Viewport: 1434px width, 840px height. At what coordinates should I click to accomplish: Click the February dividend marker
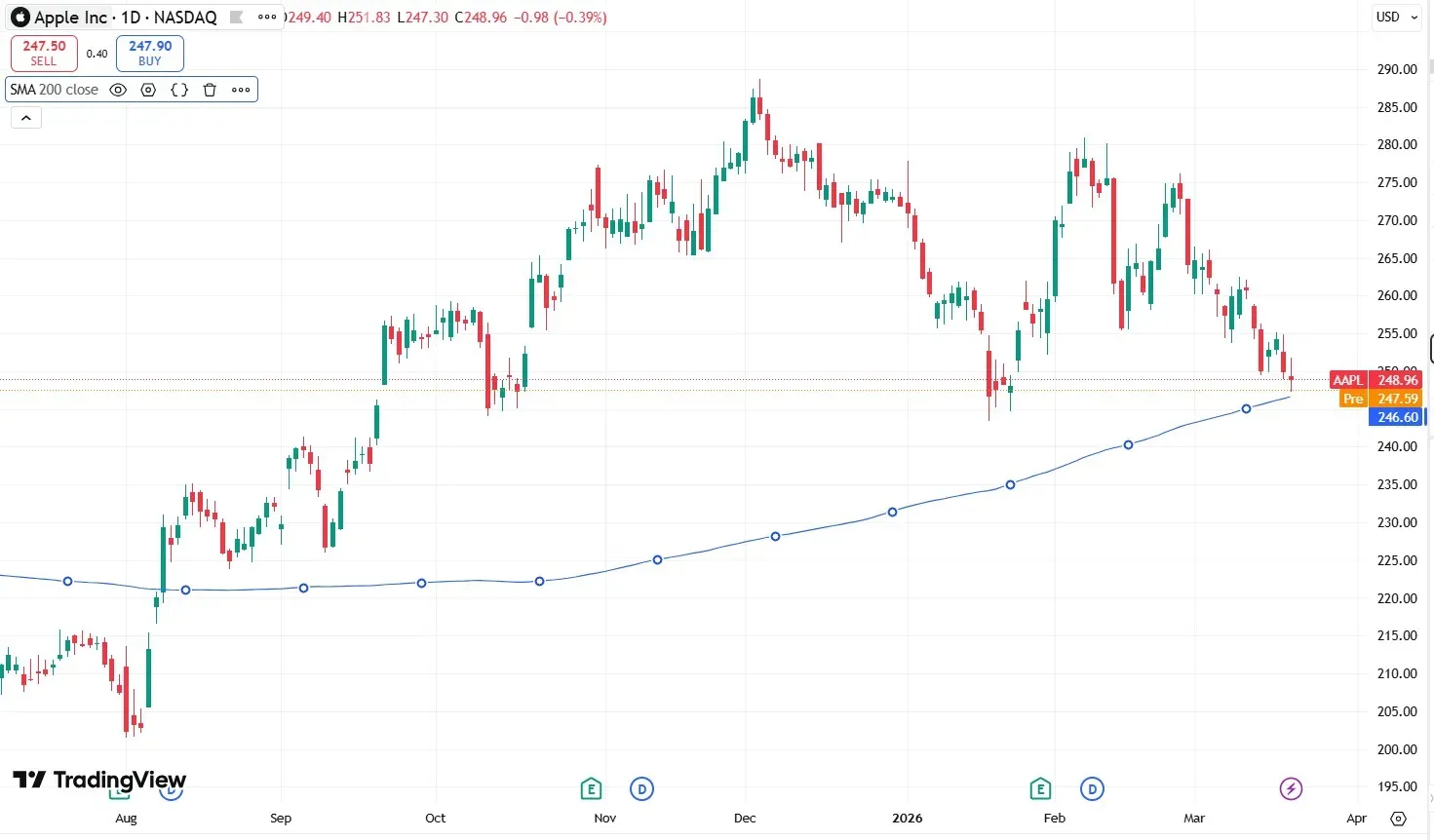coord(1092,788)
